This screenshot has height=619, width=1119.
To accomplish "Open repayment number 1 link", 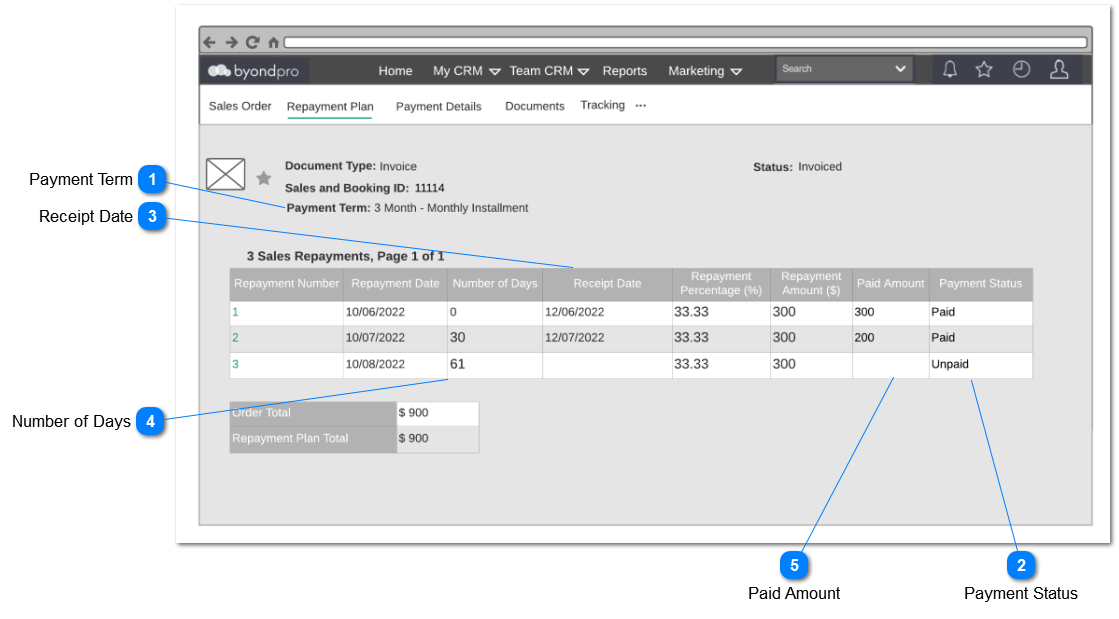I will (x=236, y=312).
